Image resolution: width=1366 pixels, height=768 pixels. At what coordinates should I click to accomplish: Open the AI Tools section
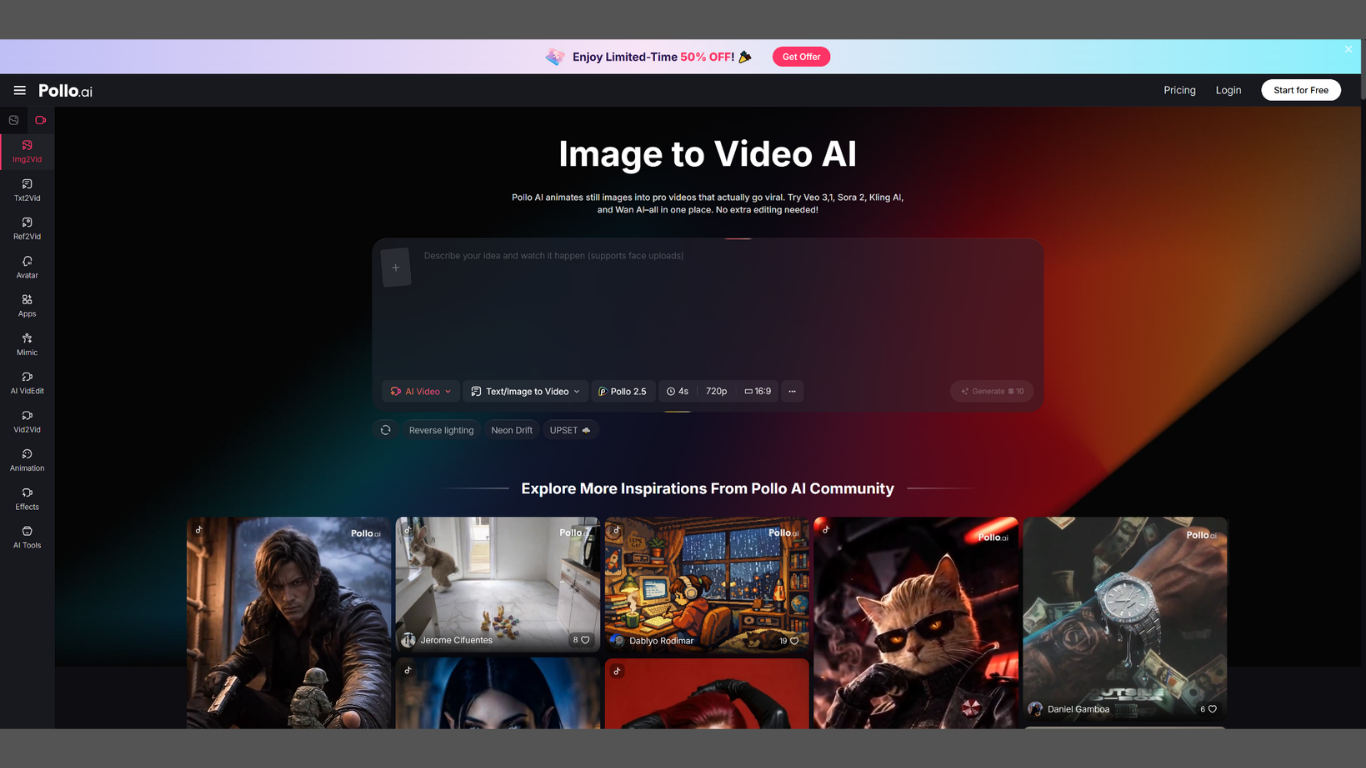coord(27,537)
